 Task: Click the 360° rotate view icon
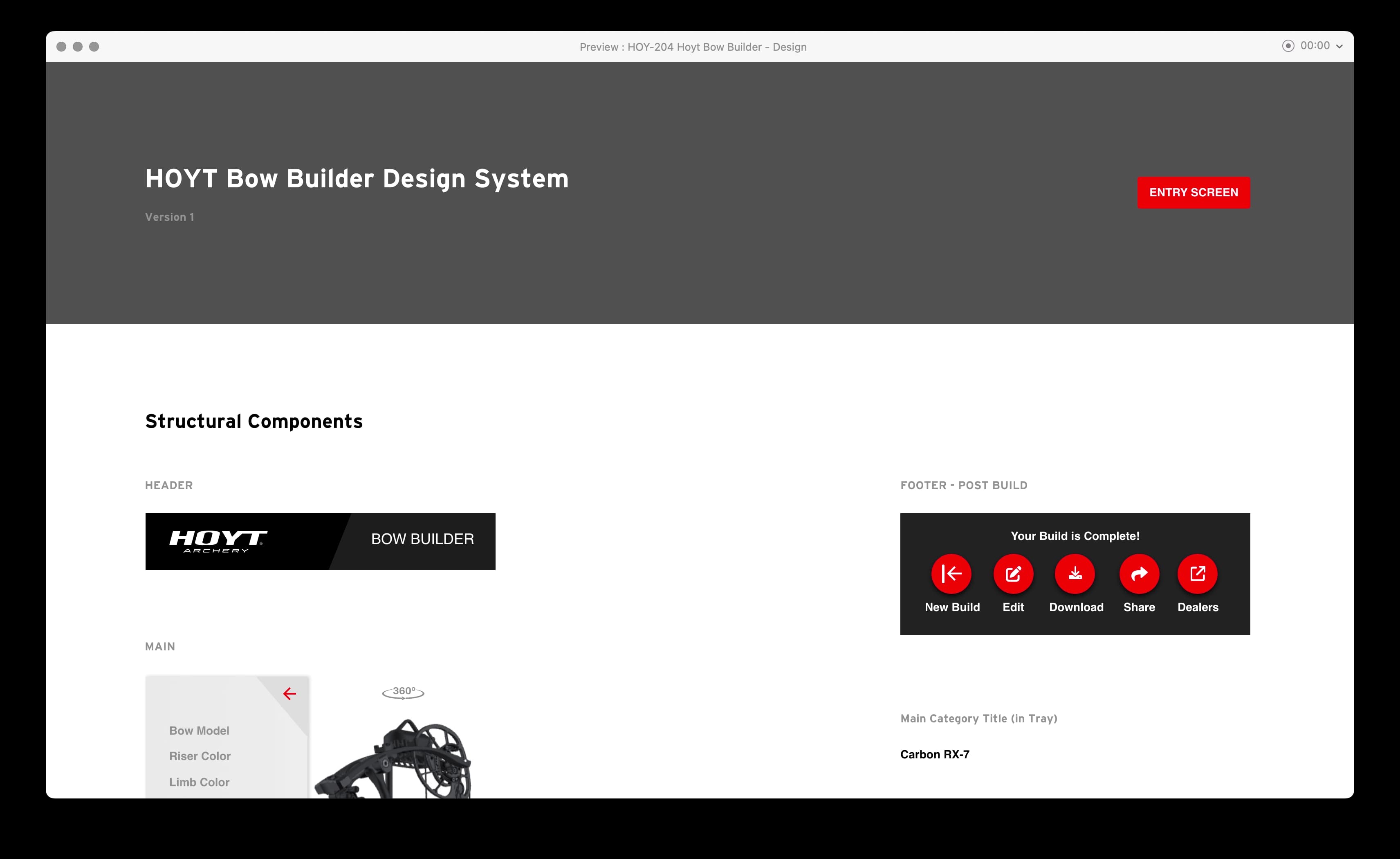coord(404,692)
